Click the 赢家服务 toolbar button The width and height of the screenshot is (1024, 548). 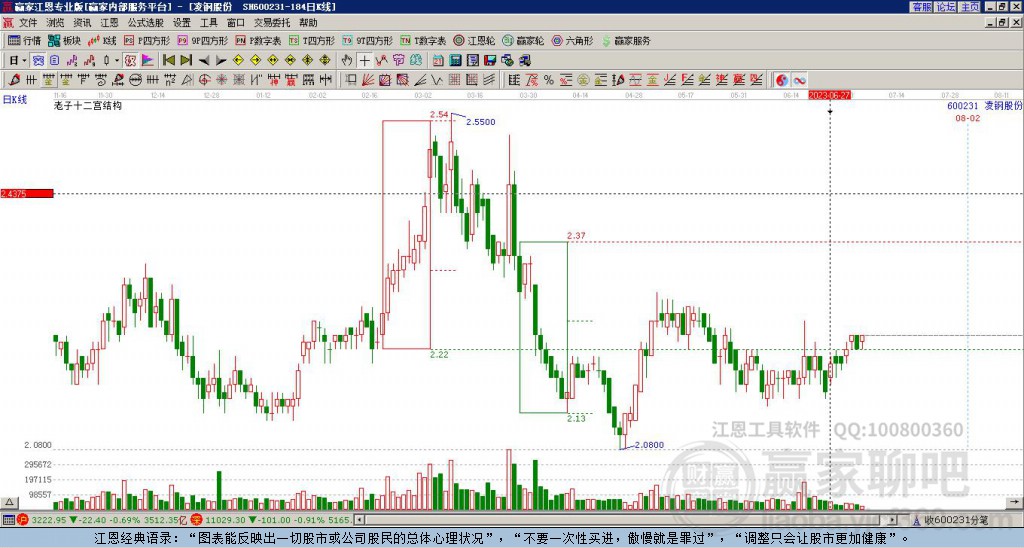(x=626, y=41)
